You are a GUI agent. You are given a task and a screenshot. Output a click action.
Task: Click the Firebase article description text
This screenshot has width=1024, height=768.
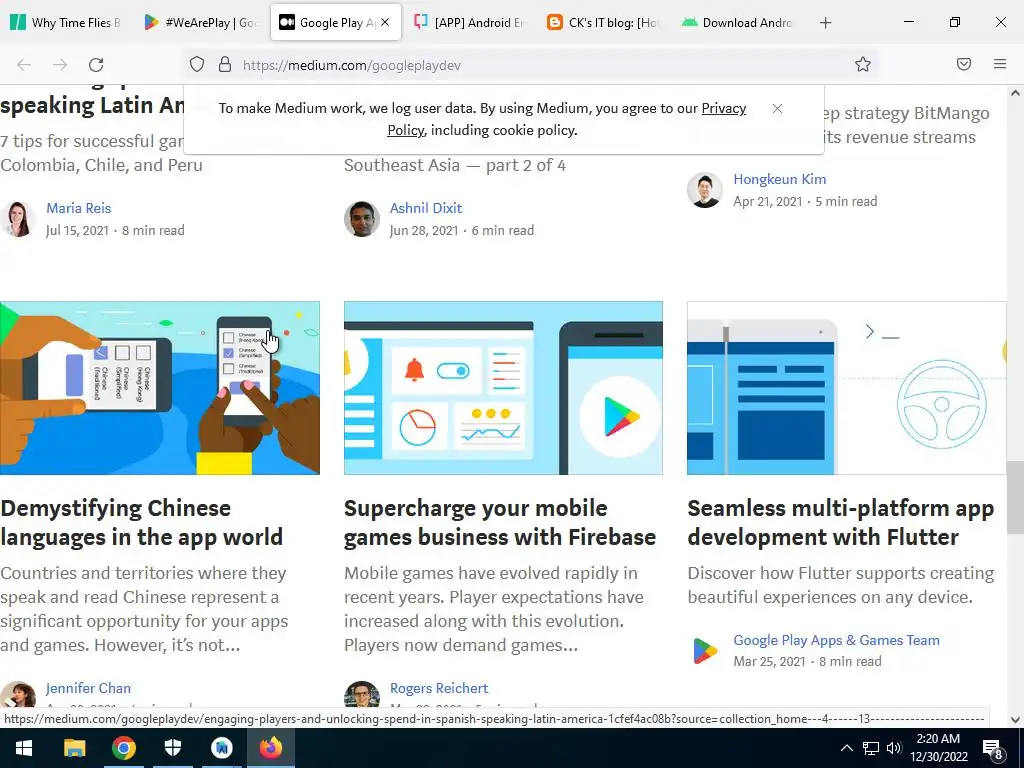click(494, 609)
